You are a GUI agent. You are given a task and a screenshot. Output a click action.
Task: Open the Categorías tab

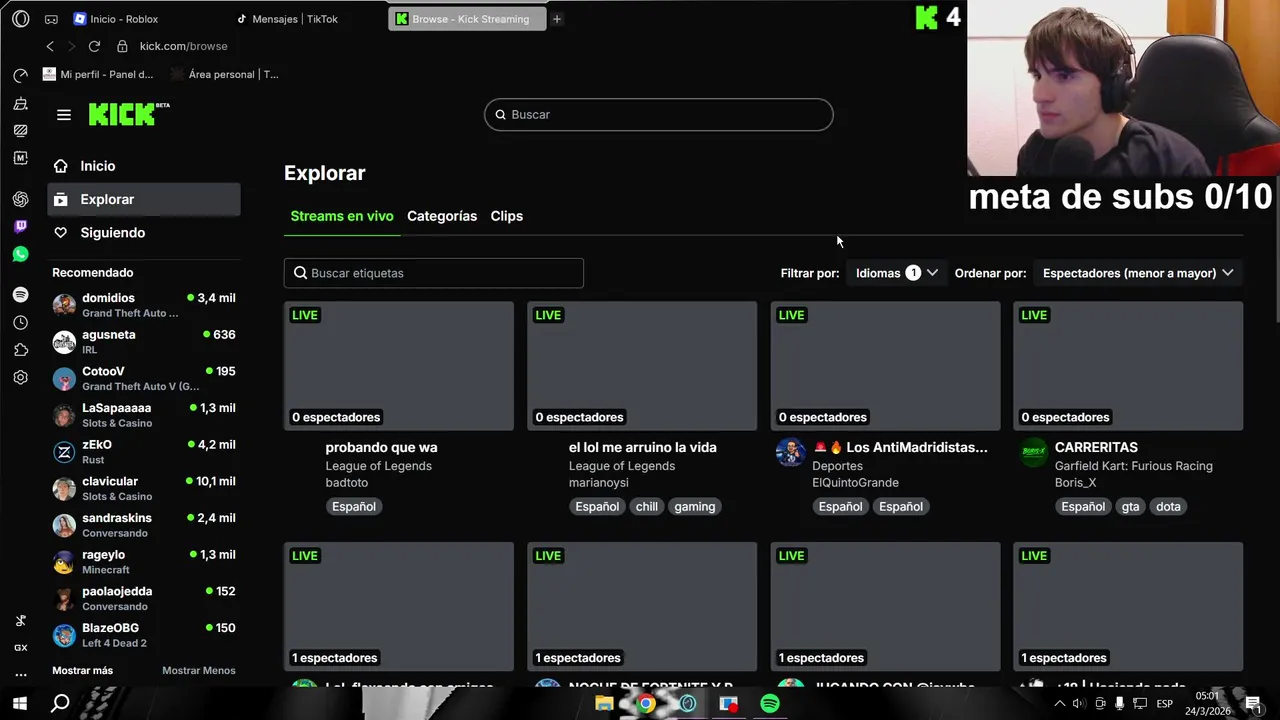[x=442, y=216]
